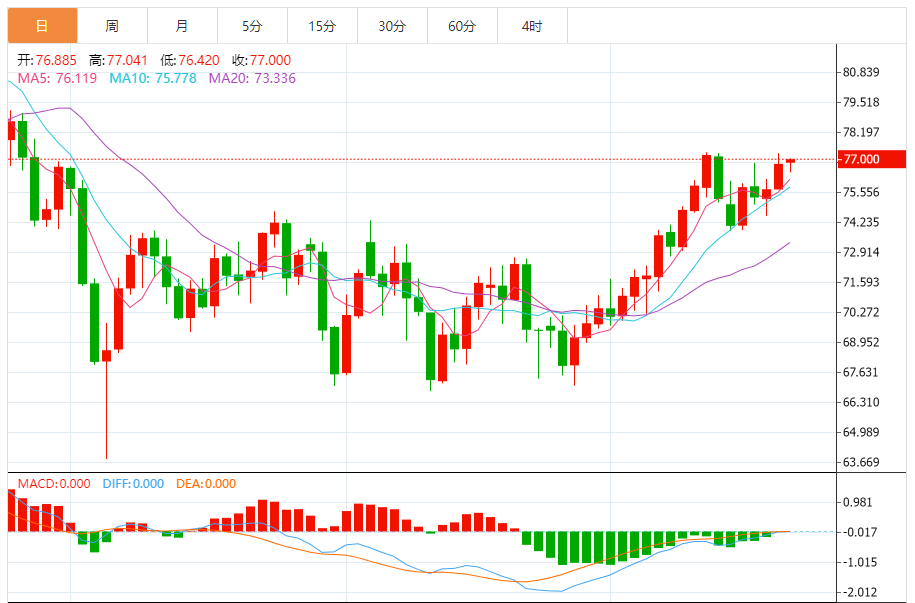Click the 高:77.041 high price value
915x603 pixels.
118,60
